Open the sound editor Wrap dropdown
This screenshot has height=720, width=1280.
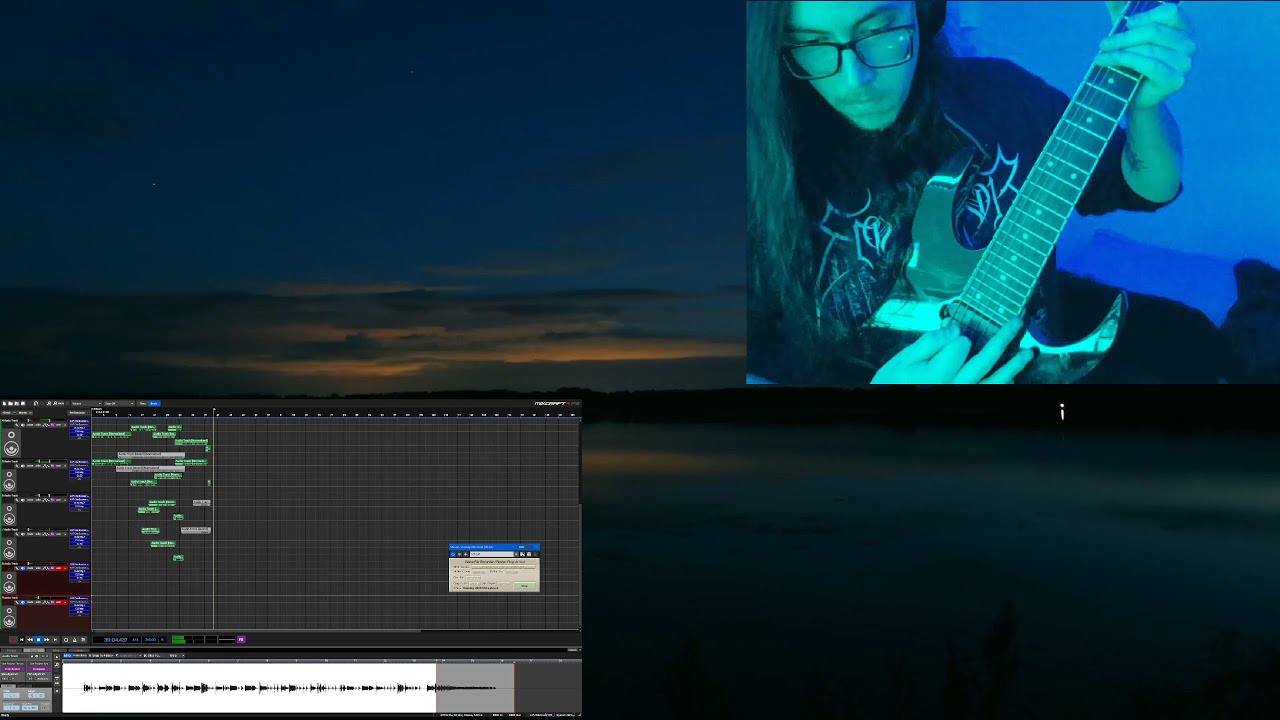click(177, 655)
